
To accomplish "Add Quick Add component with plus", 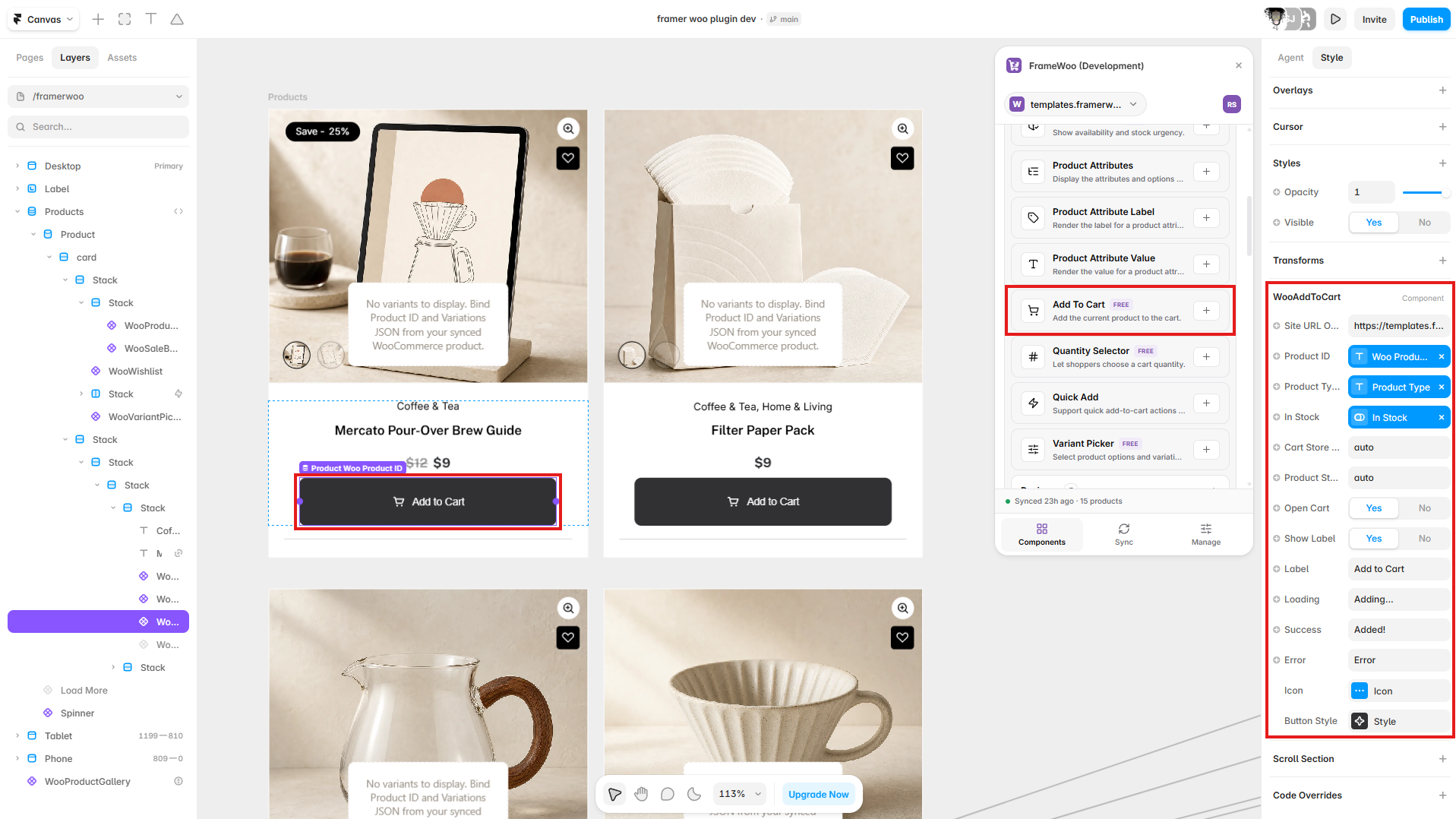I will pyautogui.click(x=1206, y=403).
